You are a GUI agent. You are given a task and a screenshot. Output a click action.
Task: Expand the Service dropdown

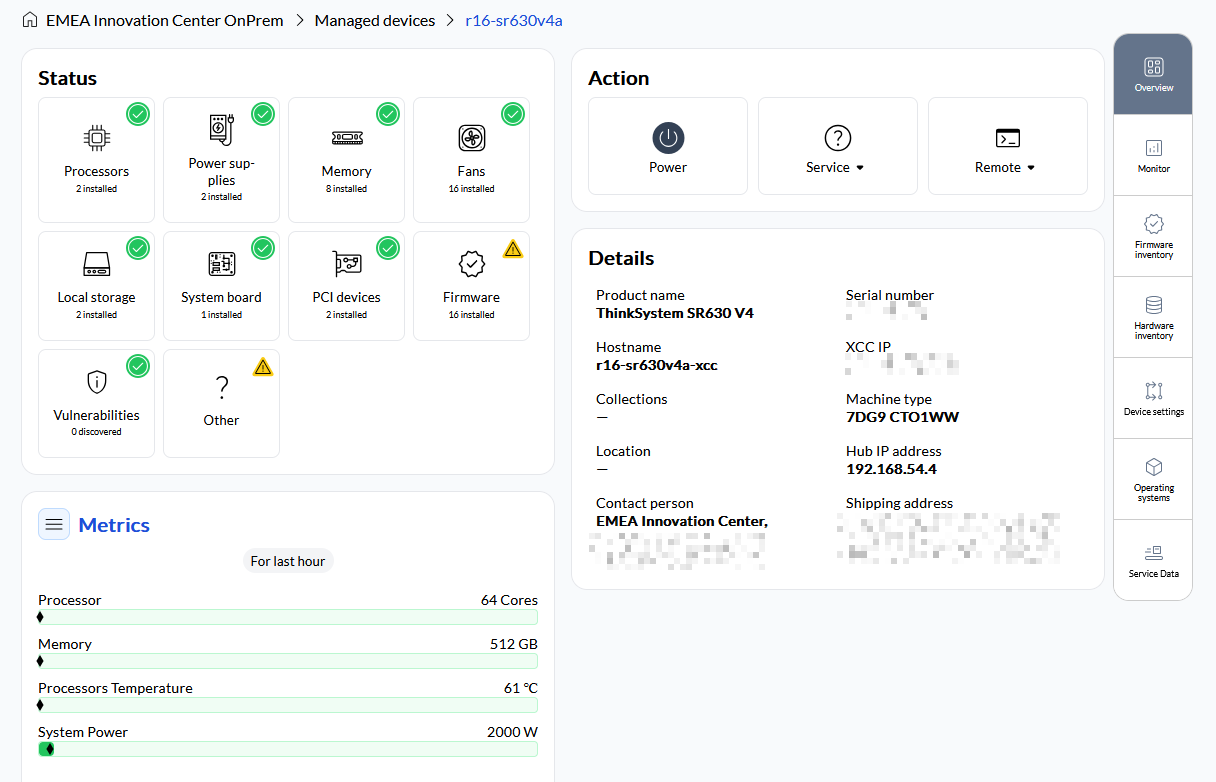(x=836, y=167)
